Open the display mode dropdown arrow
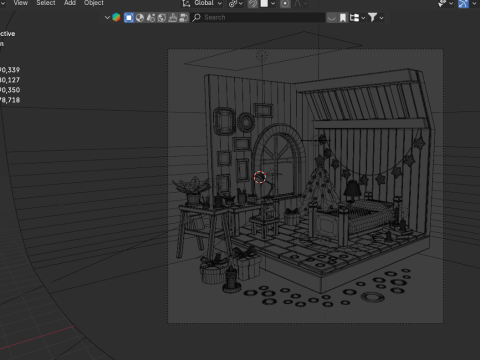Viewport: 480px width, 360px height. click(x=363, y=18)
